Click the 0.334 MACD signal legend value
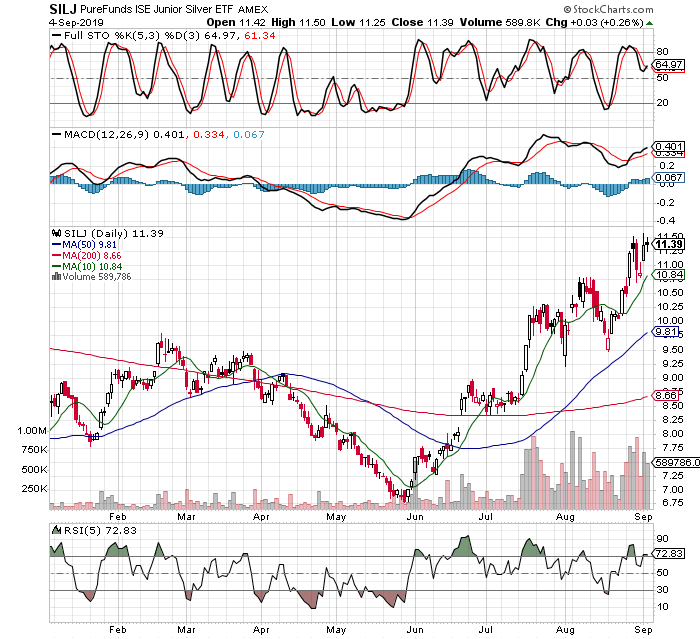 (208, 134)
